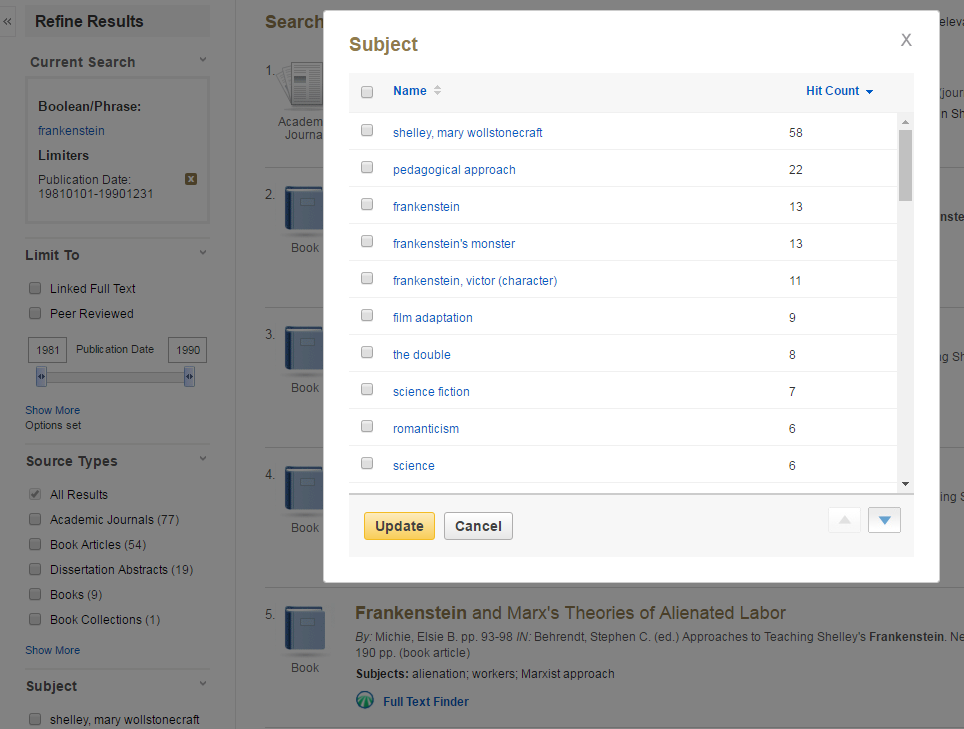
Task: Check sidebar shelley, mary wollstonecraft subject
Action: [x=35, y=719]
